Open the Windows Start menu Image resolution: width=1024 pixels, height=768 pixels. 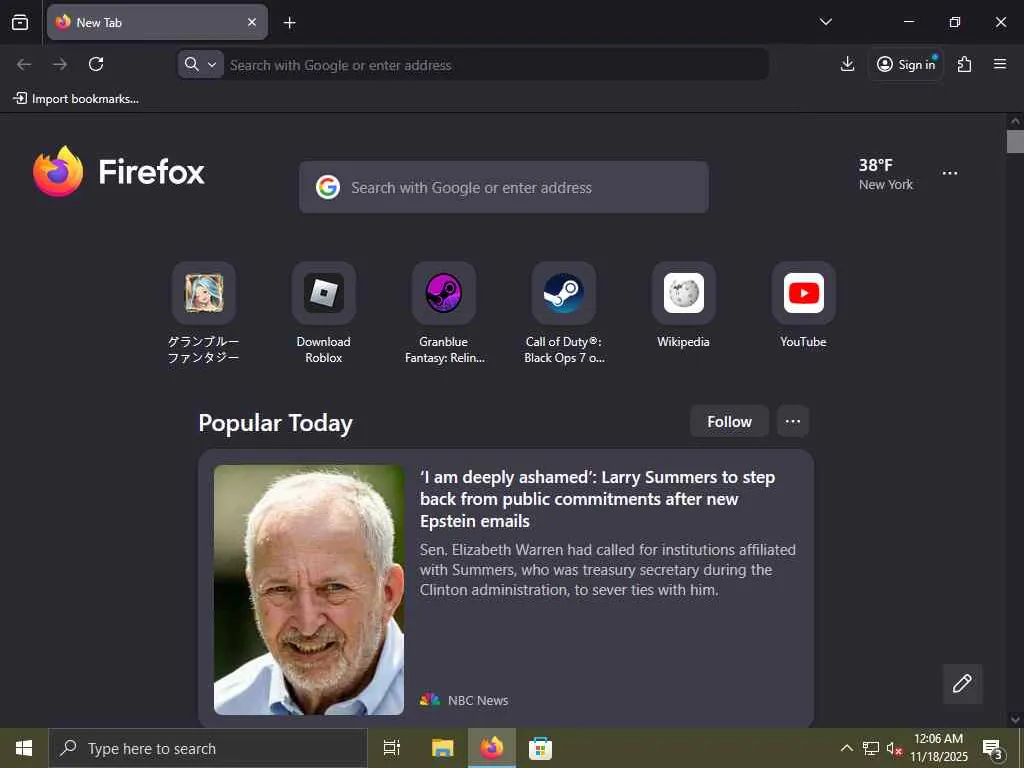tap(24, 748)
